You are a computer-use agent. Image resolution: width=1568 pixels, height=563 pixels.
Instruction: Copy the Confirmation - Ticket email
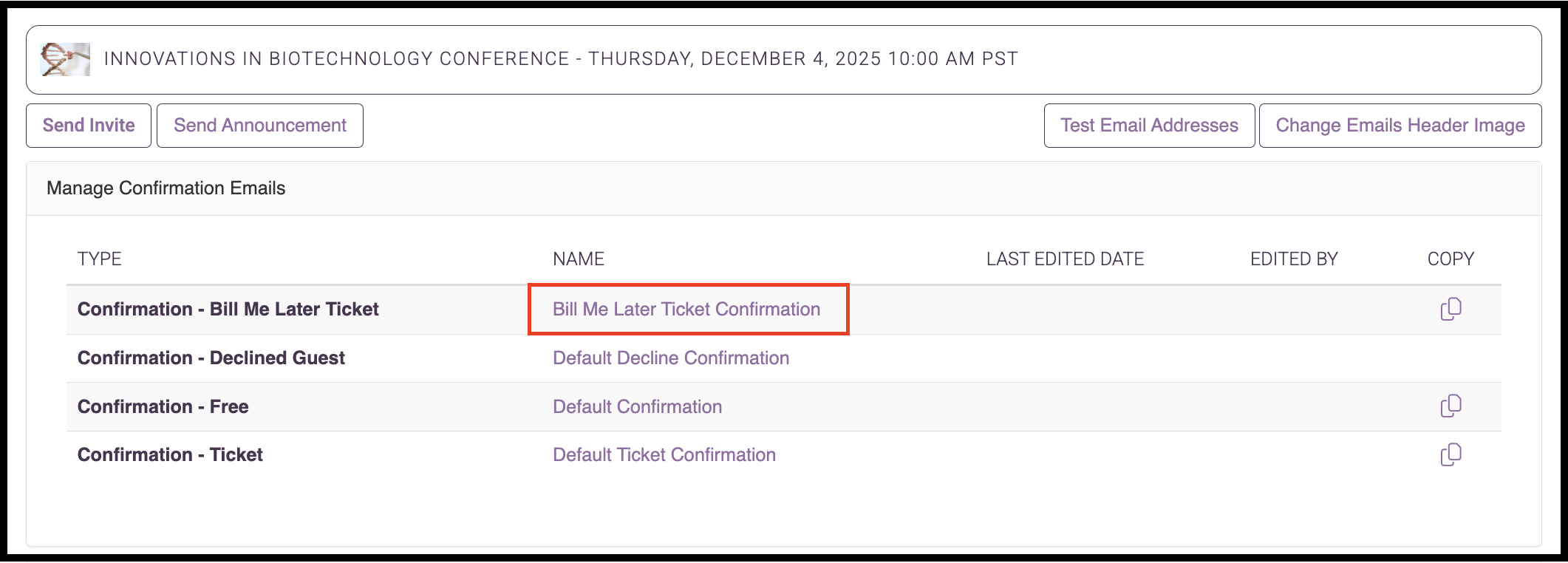[1451, 454]
